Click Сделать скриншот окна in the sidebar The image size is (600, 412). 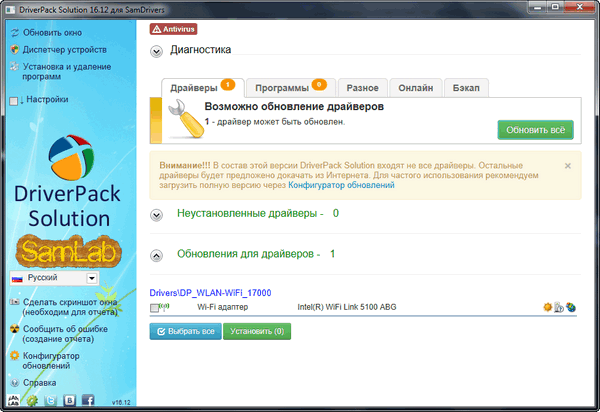point(70,307)
